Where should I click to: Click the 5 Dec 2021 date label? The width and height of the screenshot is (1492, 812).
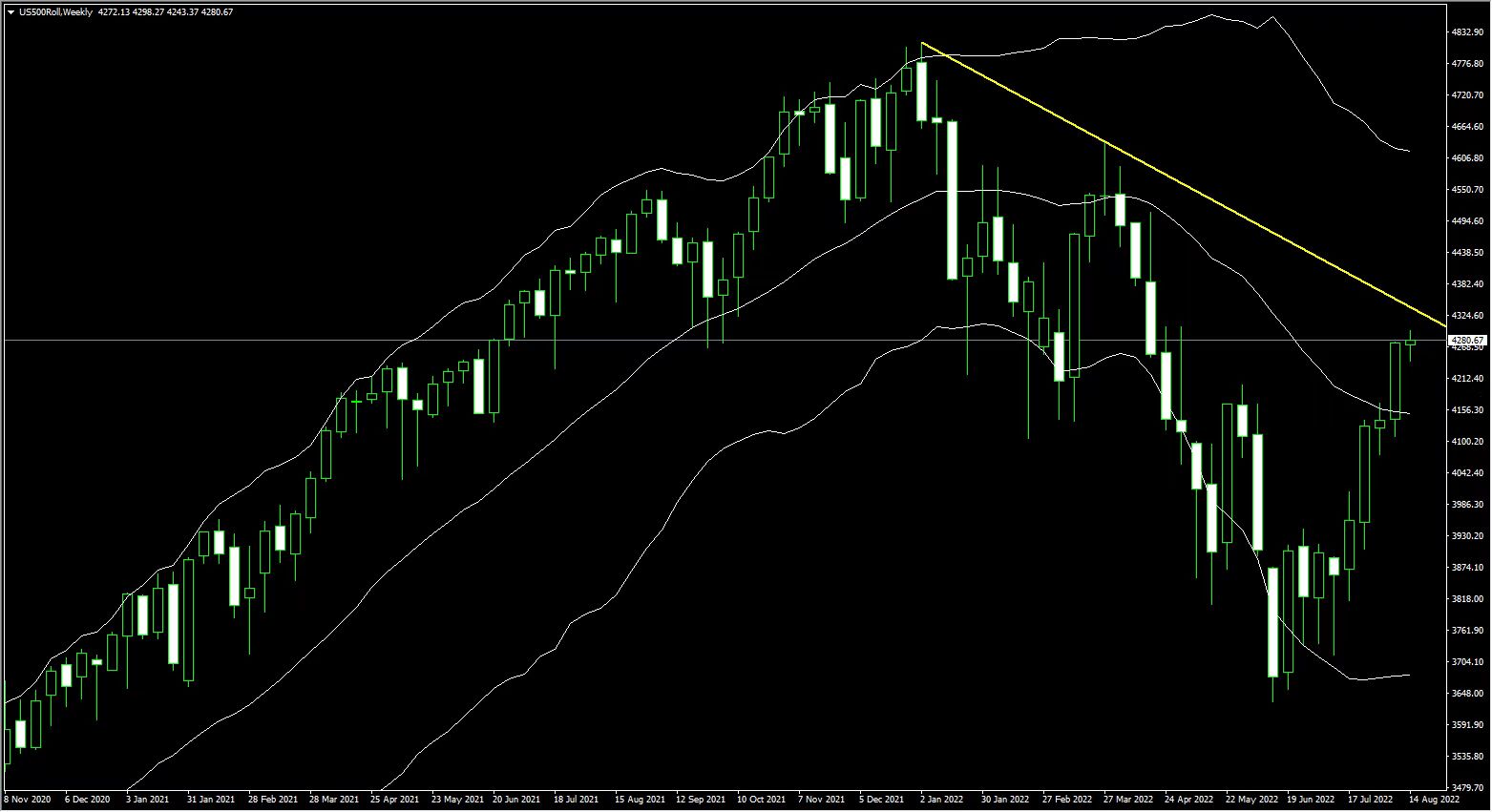882,800
